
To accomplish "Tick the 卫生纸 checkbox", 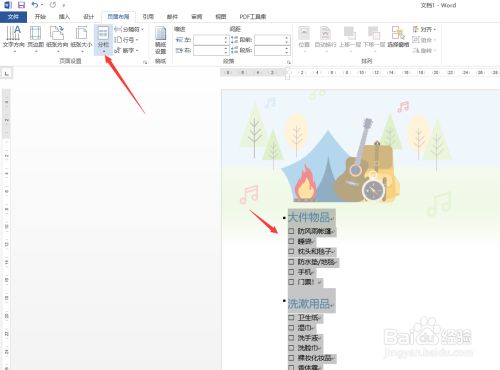I will tap(291, 318).
